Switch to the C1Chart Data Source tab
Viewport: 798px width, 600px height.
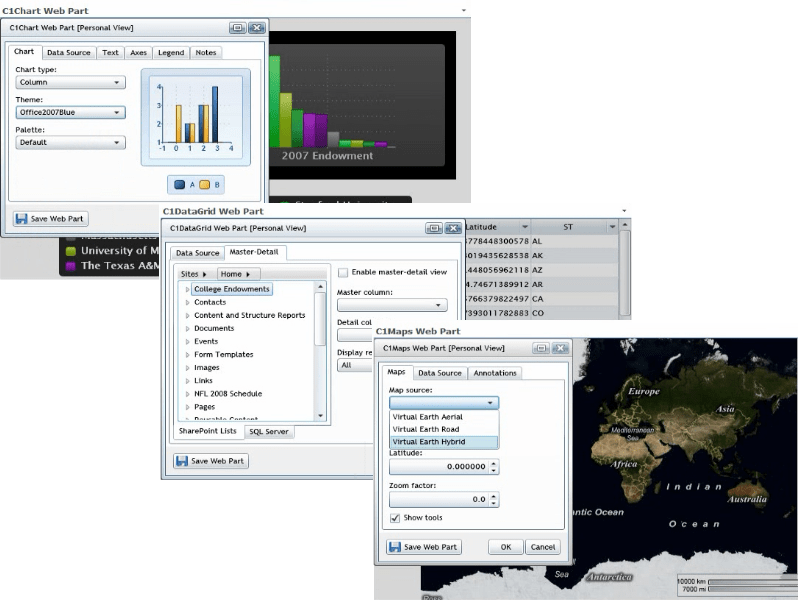click(x=69, y=52)
